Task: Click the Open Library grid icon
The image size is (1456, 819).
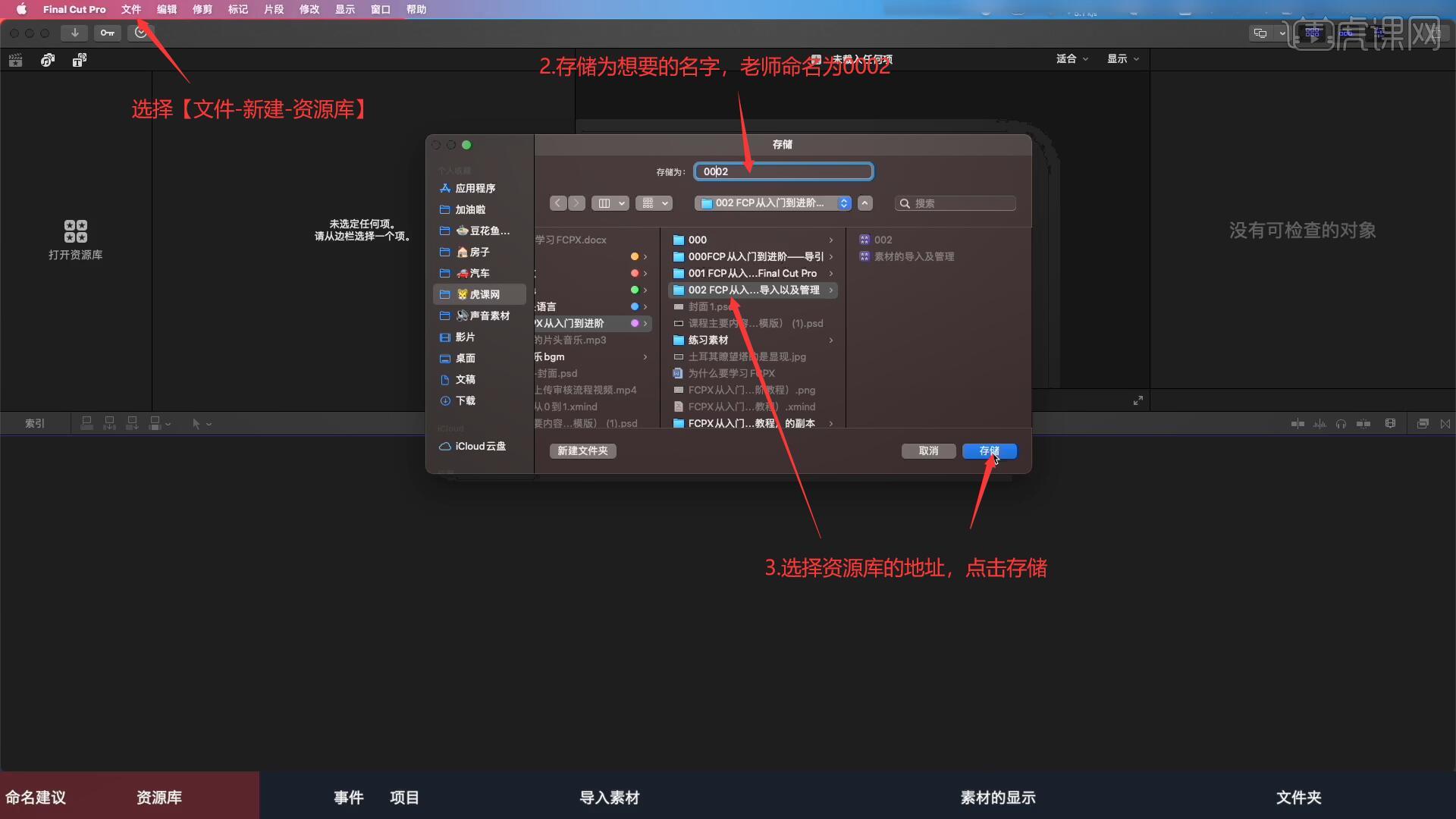Action: [x=75, y=231]
